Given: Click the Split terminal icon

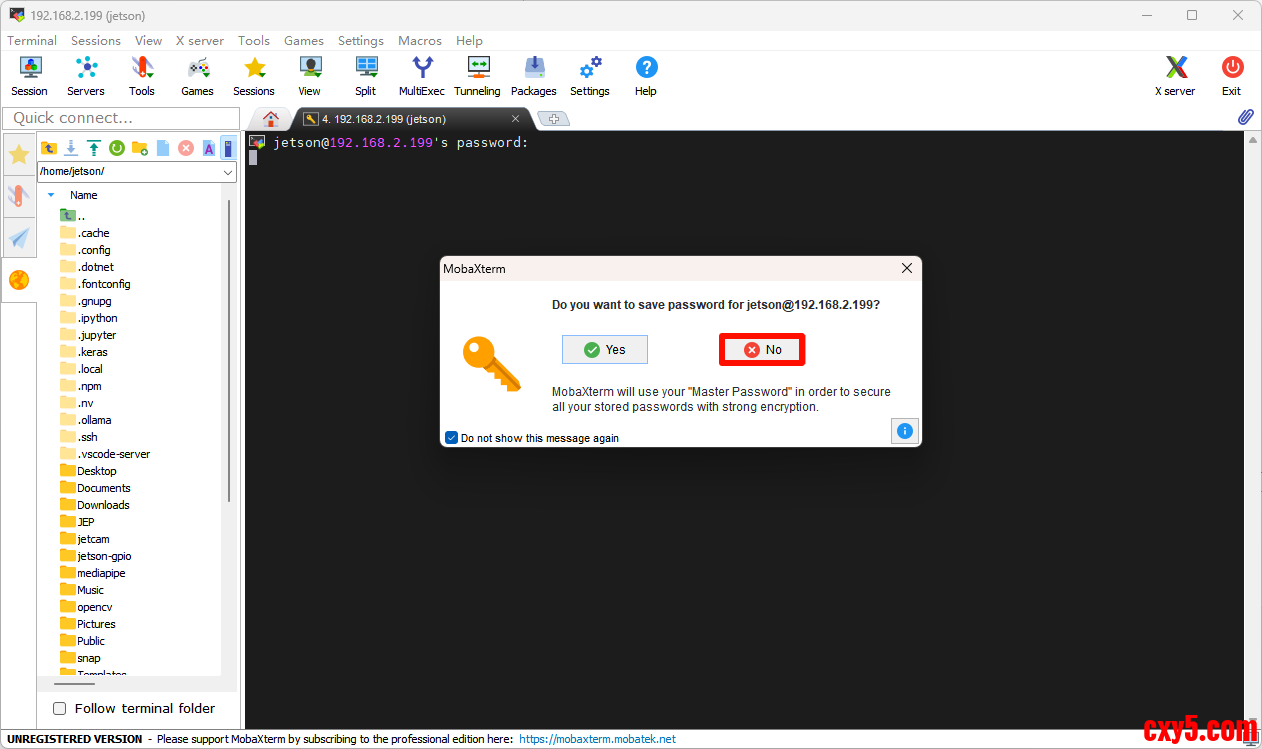Looking at the screenshot, I should pyautogui.click(x=366, y=76).
